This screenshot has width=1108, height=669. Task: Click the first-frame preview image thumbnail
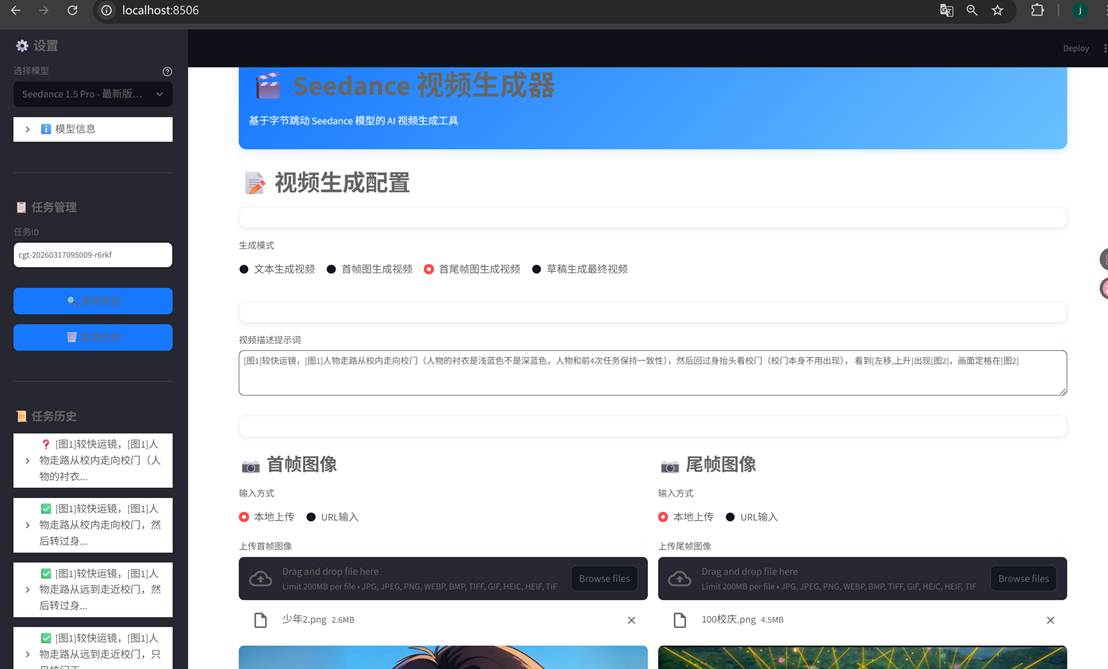coord(443,658)
